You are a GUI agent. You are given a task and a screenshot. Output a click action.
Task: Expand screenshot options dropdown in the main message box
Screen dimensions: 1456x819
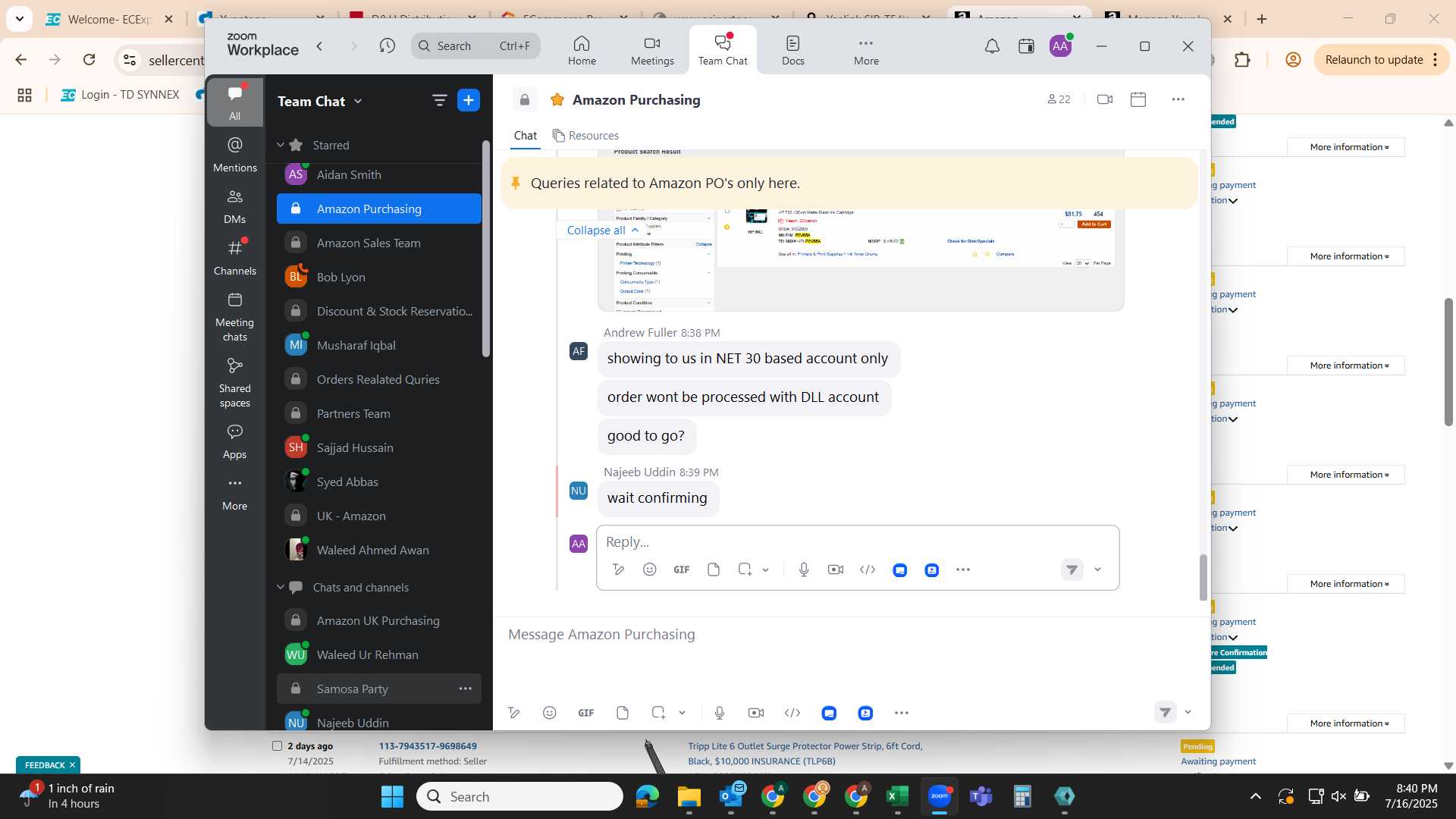(682, 713)
